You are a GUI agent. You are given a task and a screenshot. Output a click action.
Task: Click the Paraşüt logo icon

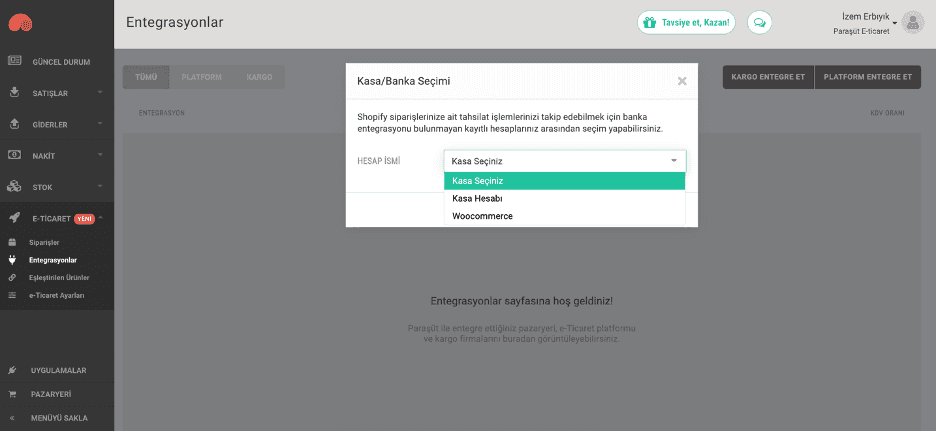click(20, 22)
